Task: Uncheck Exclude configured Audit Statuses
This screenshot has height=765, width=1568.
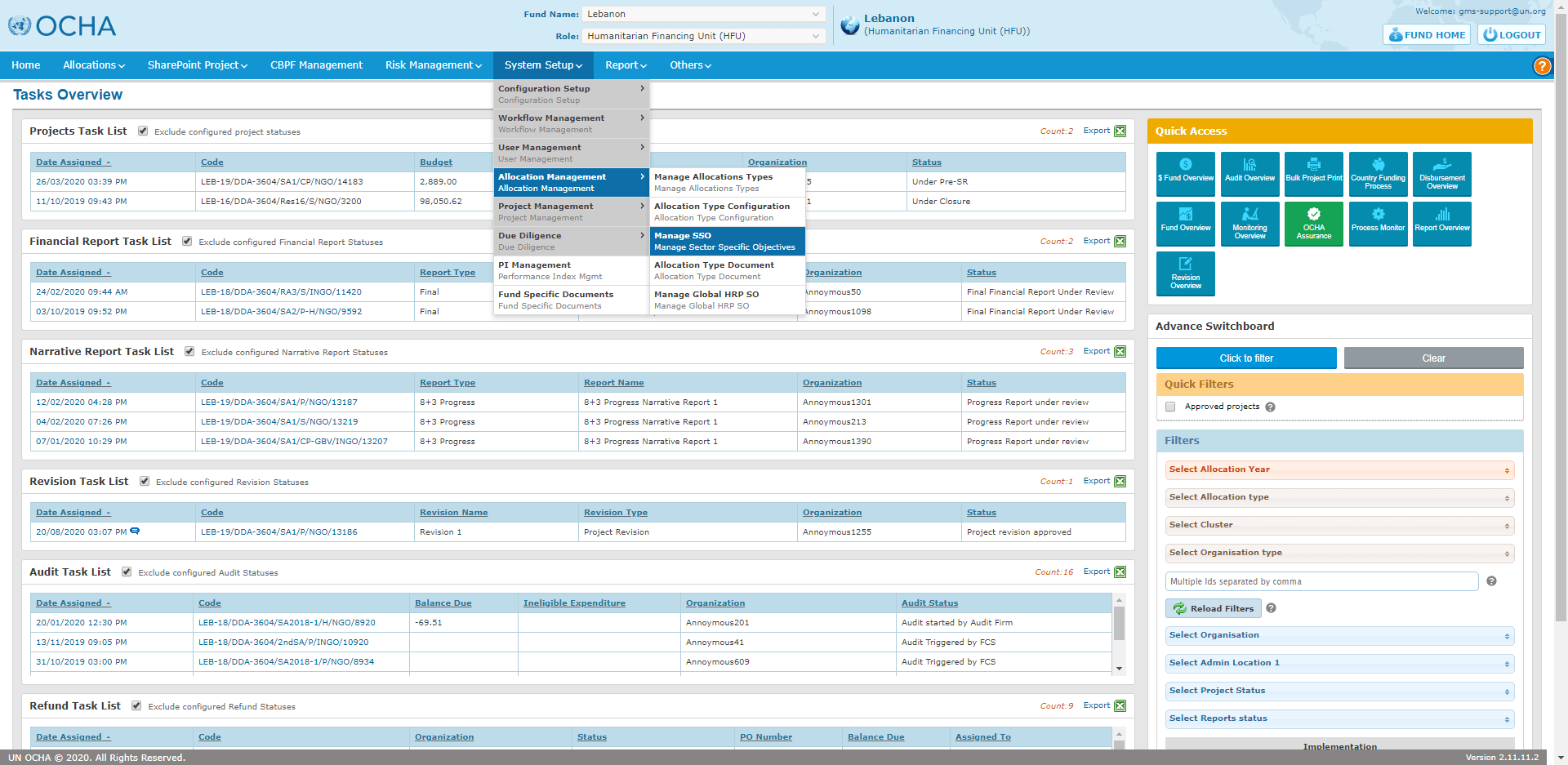Action: click(127, 572)
